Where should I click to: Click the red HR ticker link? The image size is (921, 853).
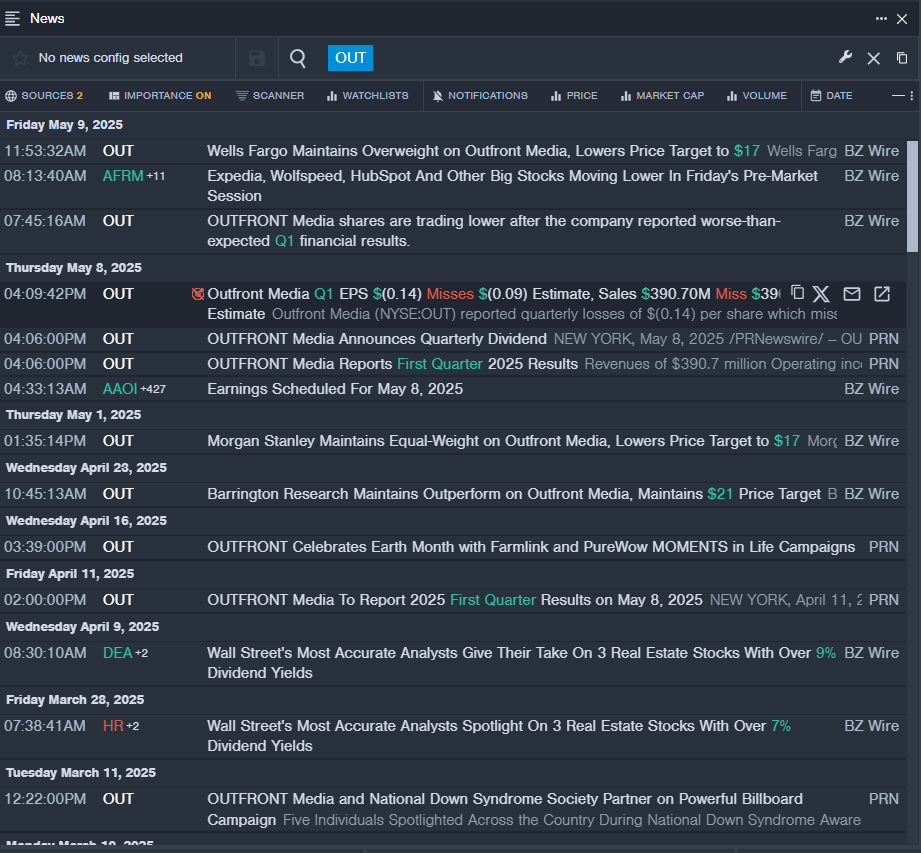point(113,726)
